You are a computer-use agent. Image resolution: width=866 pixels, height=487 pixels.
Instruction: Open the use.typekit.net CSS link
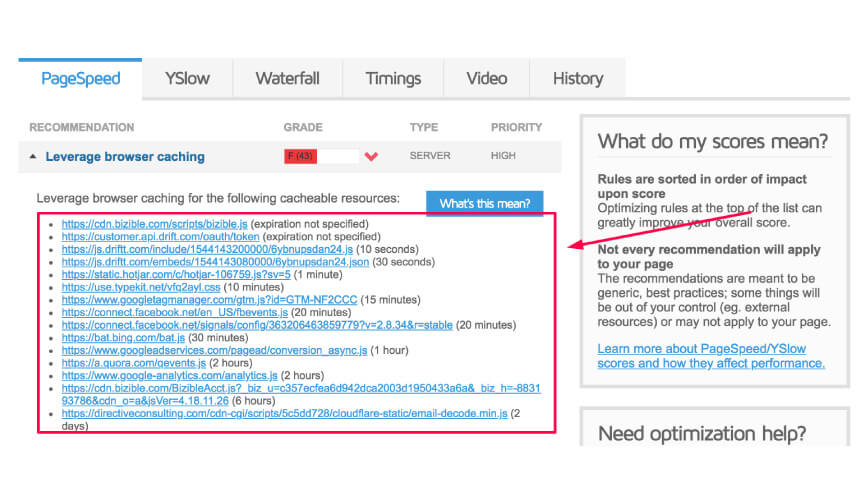pos(147,287)
